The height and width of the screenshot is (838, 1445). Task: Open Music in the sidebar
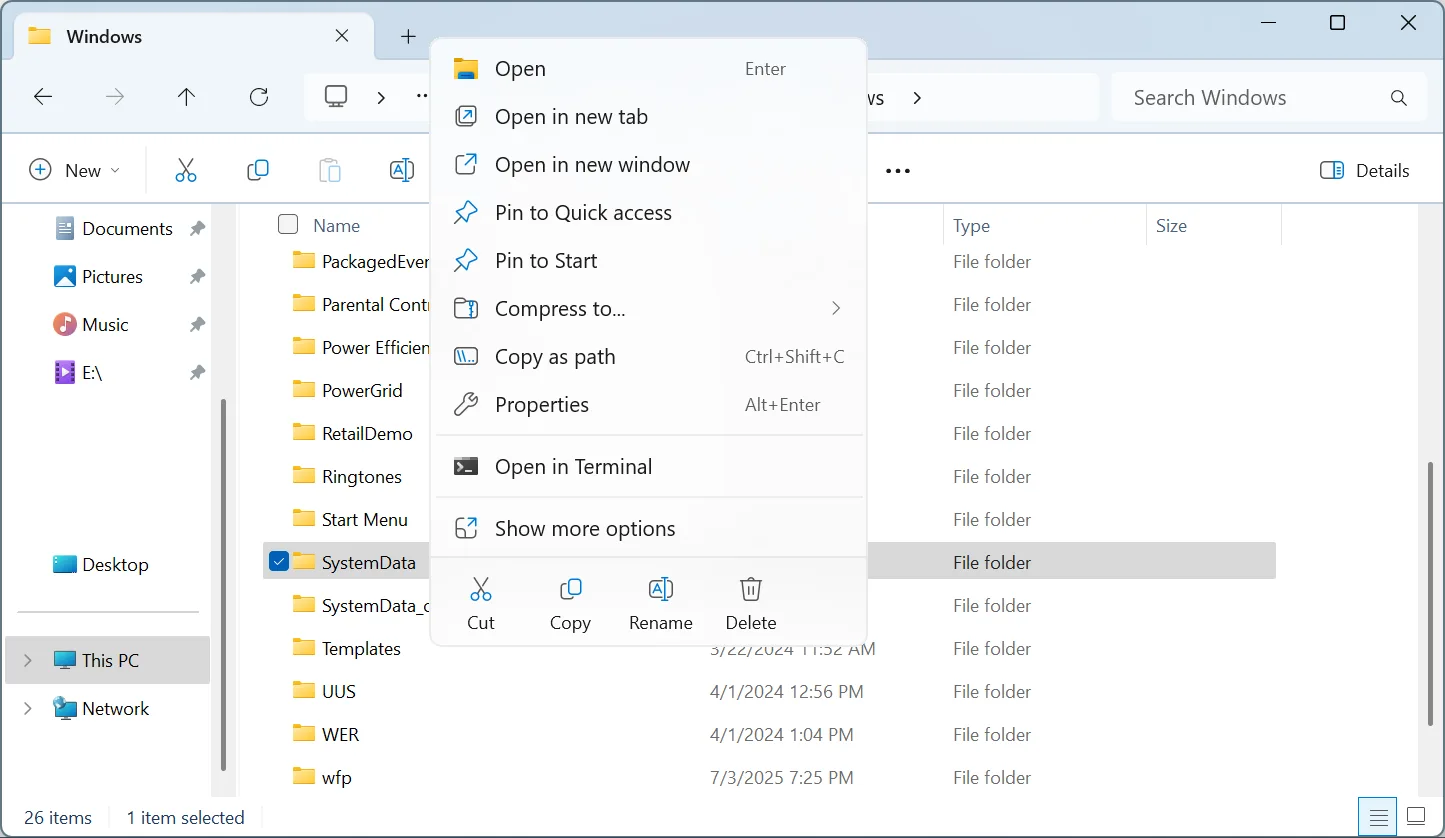click(x=105, y=325)
